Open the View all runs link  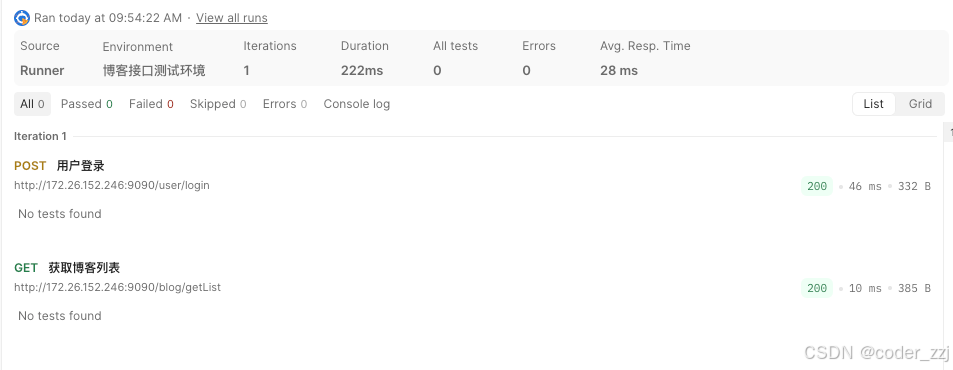tap(232, 18)
